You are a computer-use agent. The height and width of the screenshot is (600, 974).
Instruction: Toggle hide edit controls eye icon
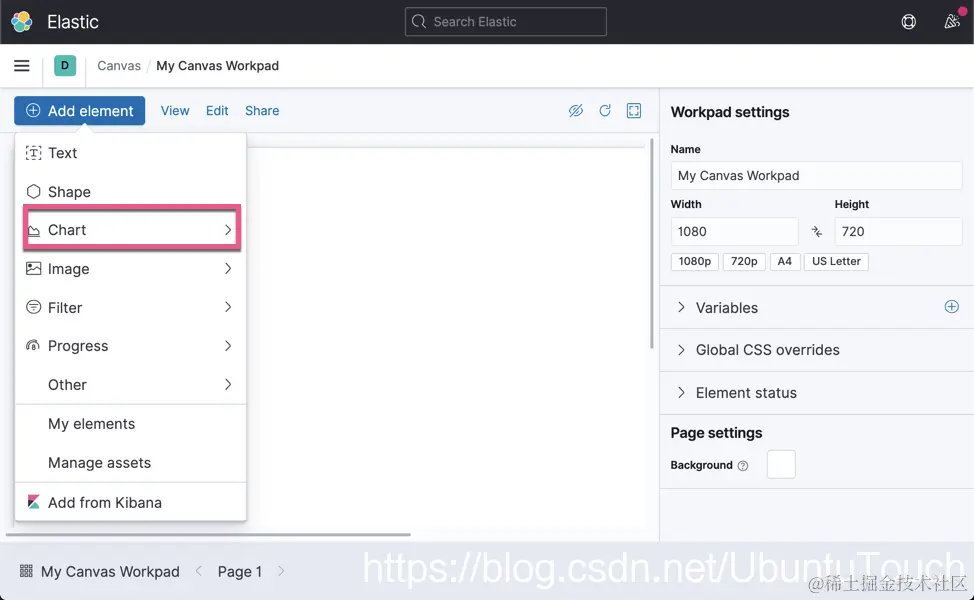[576, 111]
